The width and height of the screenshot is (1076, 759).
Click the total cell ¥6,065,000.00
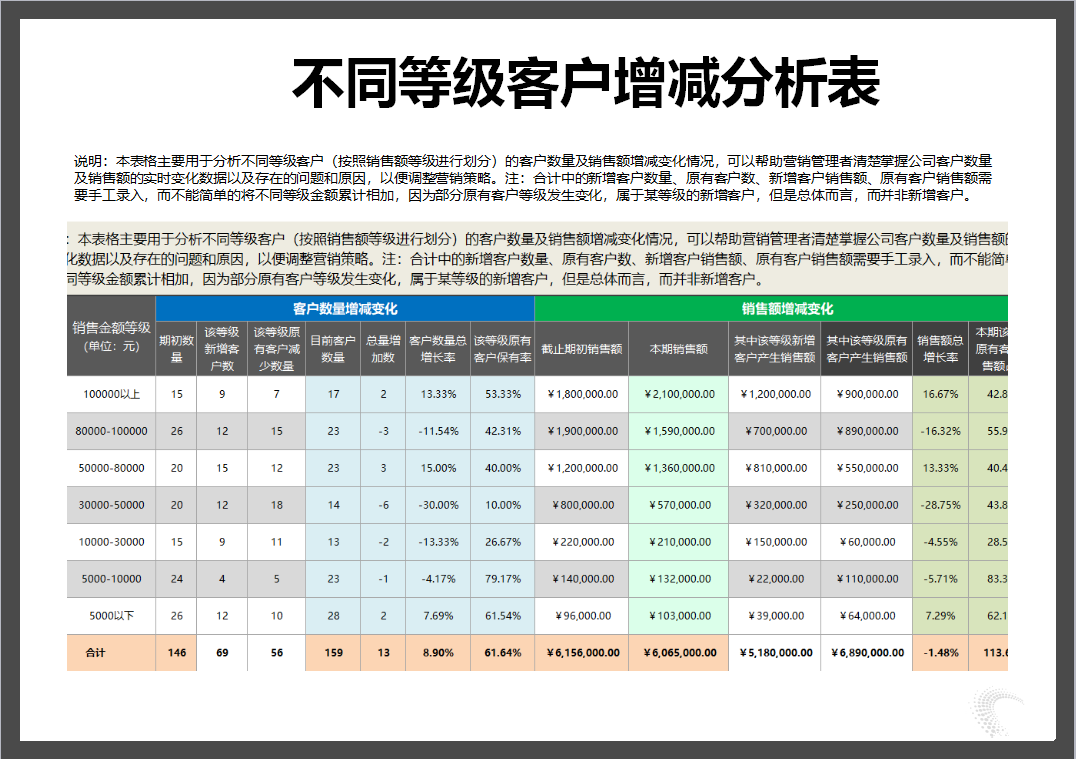pos(678,653)
